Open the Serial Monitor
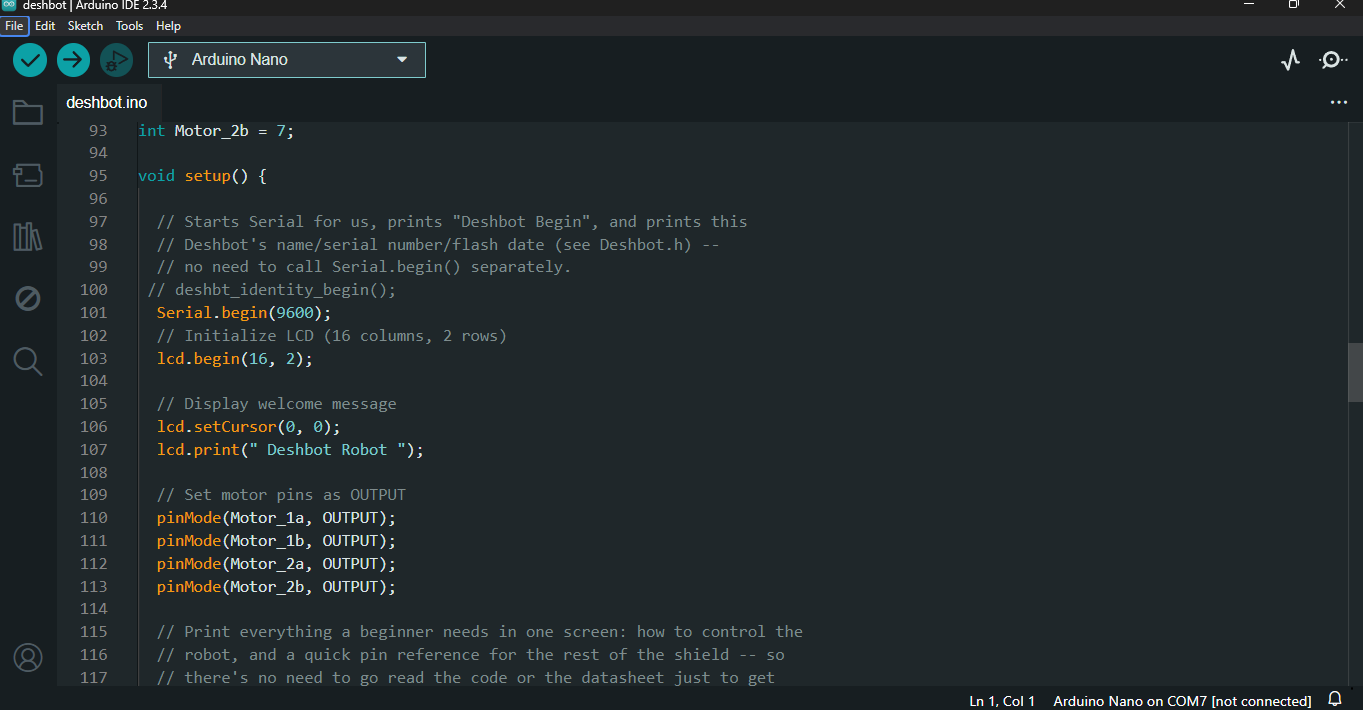The height and width of the screenshot is (710, 1363). pyautogui.click(x=1333, y=60)
